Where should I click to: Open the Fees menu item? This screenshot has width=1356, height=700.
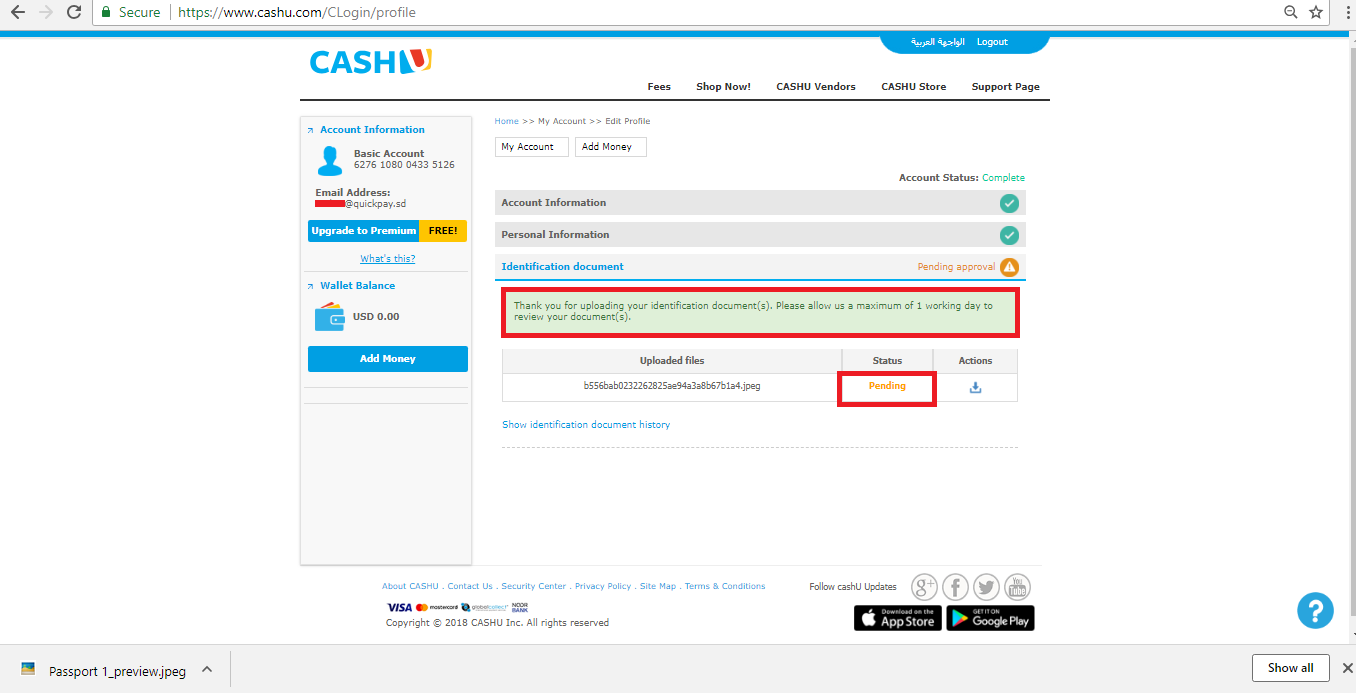[659, 87]
